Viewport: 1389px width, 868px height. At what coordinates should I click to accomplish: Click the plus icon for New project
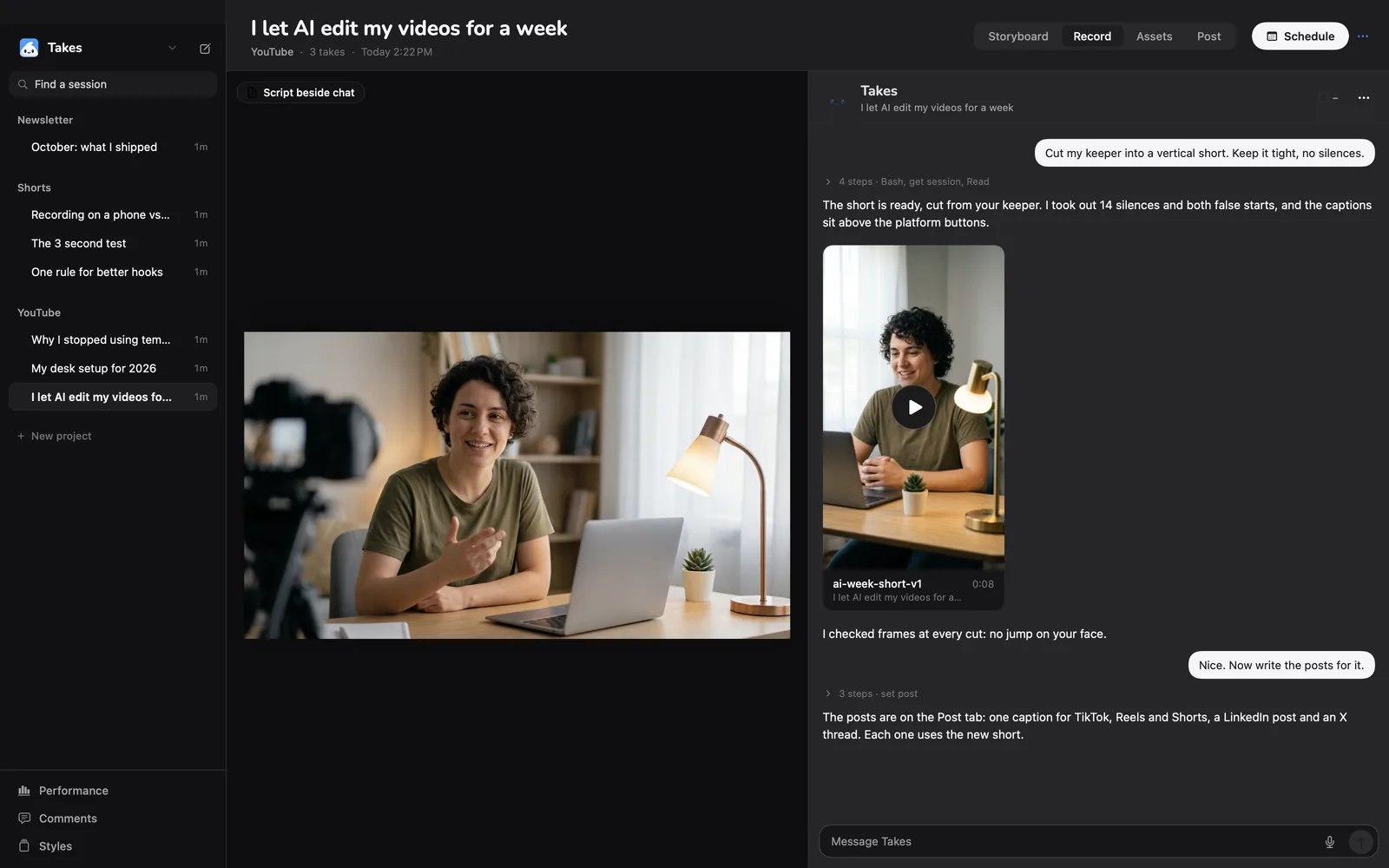(21, 436)
